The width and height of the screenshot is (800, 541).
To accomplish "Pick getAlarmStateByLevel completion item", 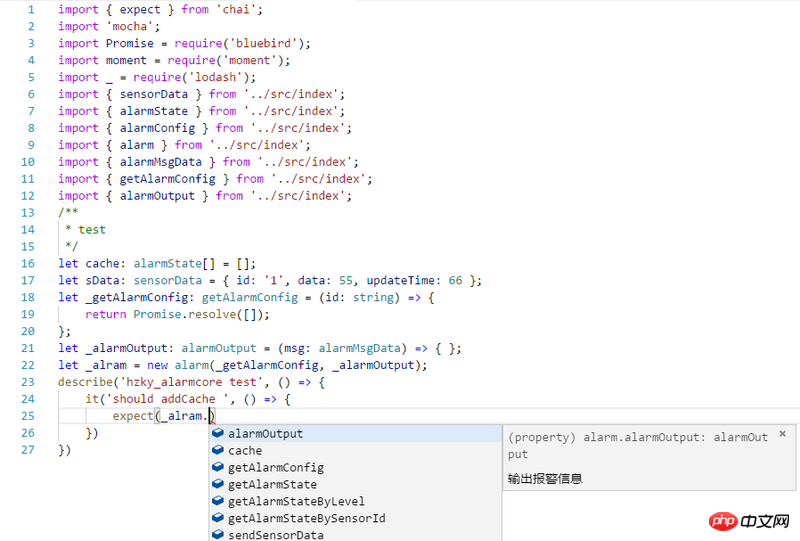I will click(x=356, y=501).
